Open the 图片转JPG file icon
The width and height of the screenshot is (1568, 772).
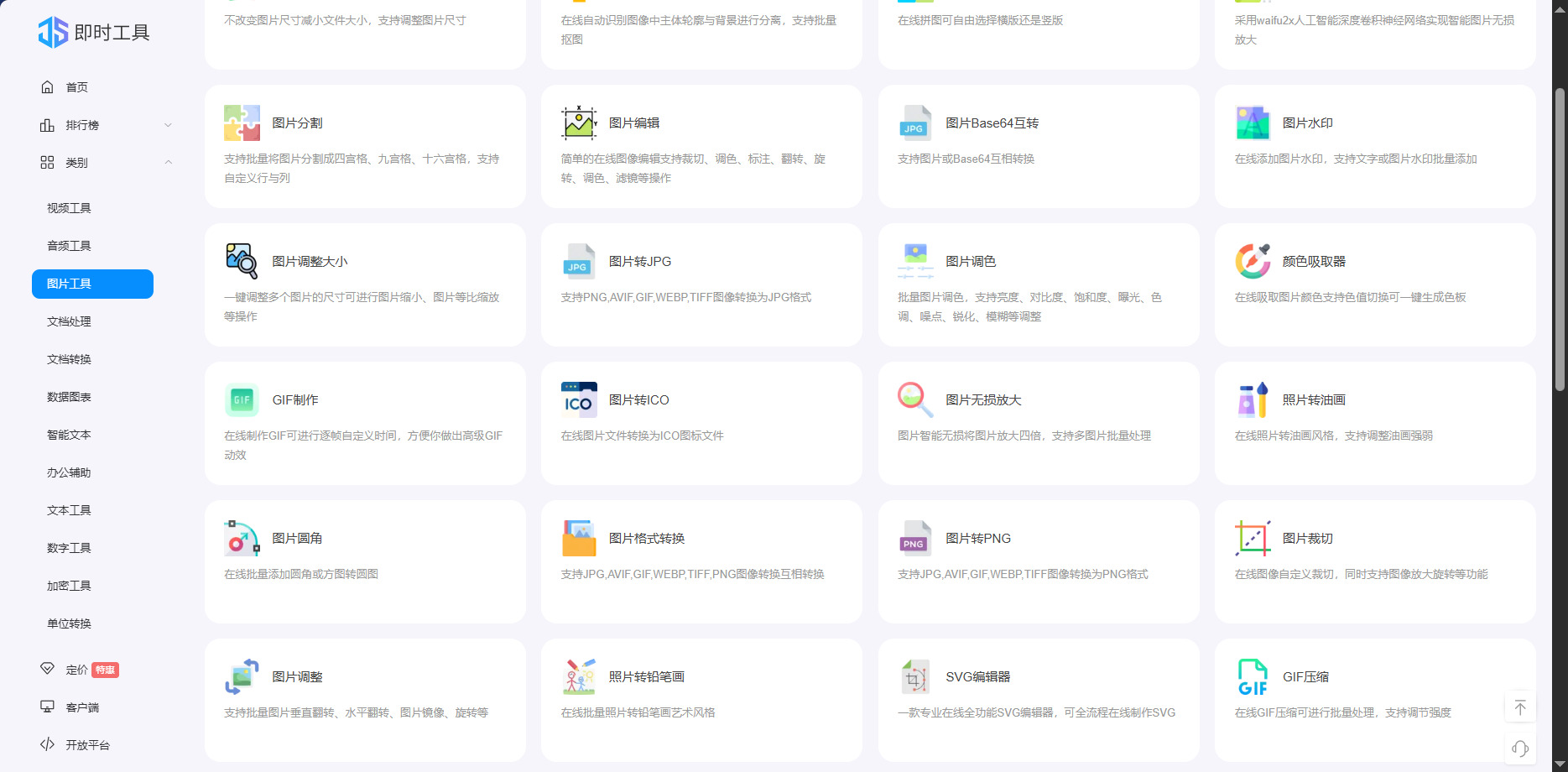click(x=579, y=262)
